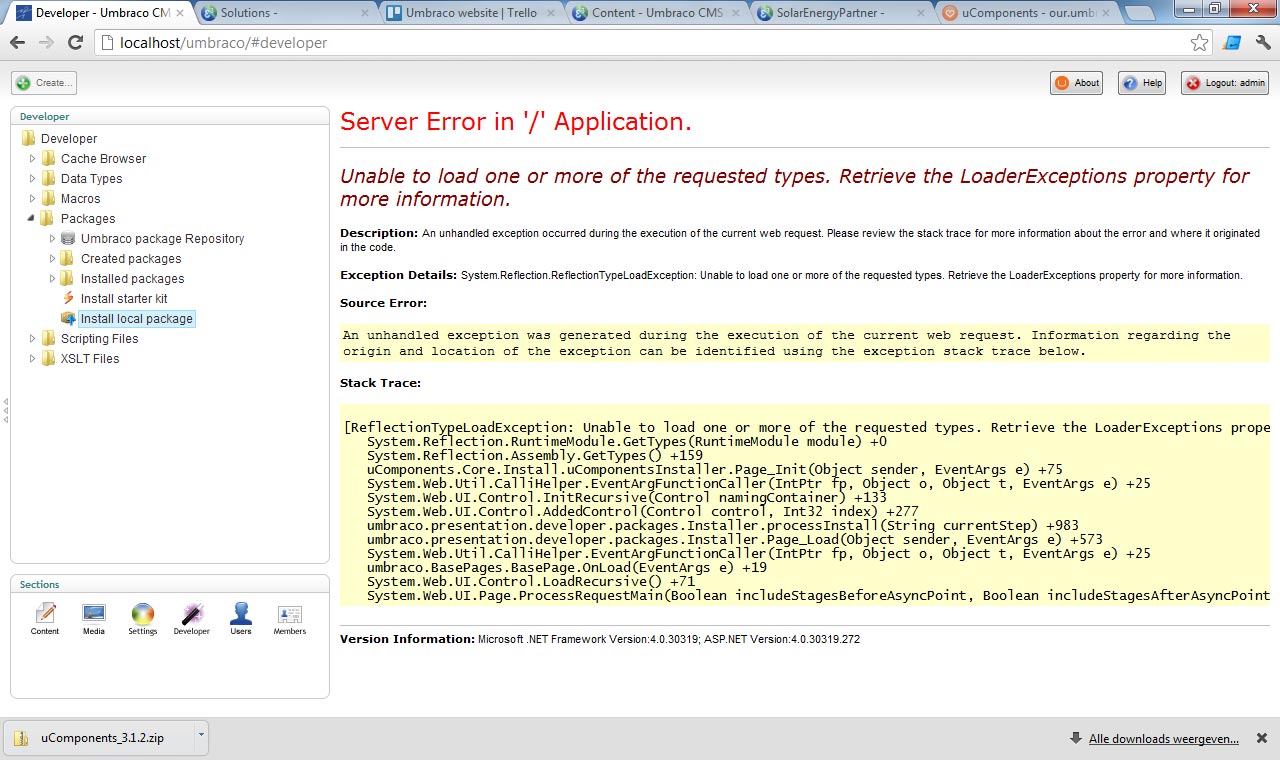Click the Data Types folder icon
The height and width of the screenshot is (760, 1280).
48,178
